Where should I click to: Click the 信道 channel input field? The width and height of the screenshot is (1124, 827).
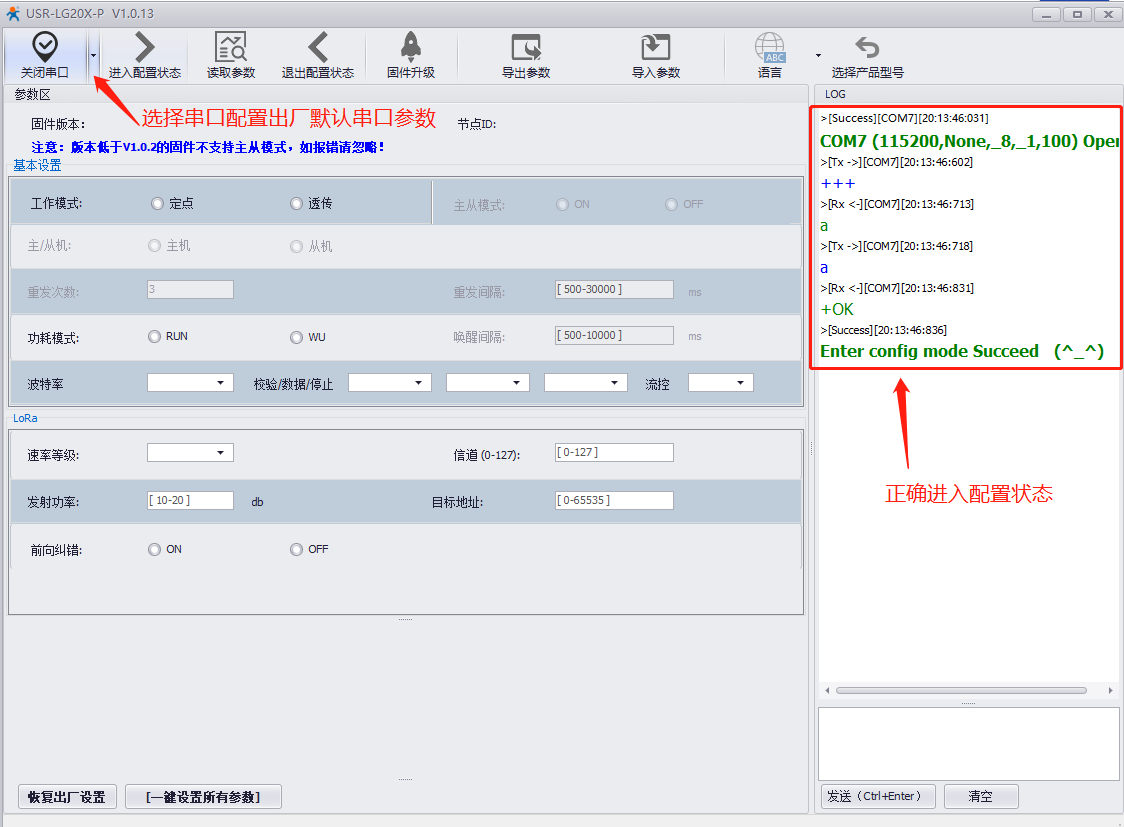(614, 453)
